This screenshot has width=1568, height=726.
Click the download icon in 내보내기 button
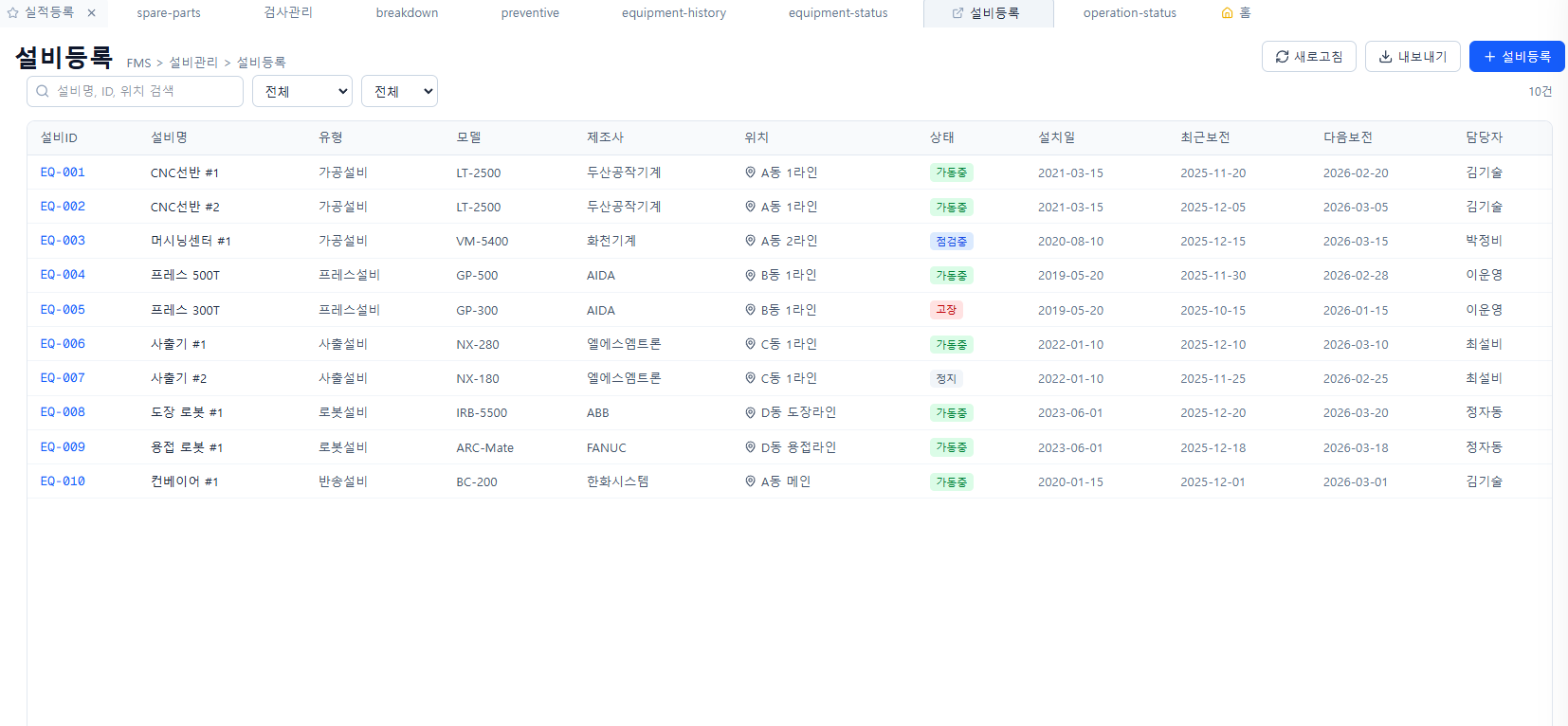pyautogui.click(x=1385, y=57)
